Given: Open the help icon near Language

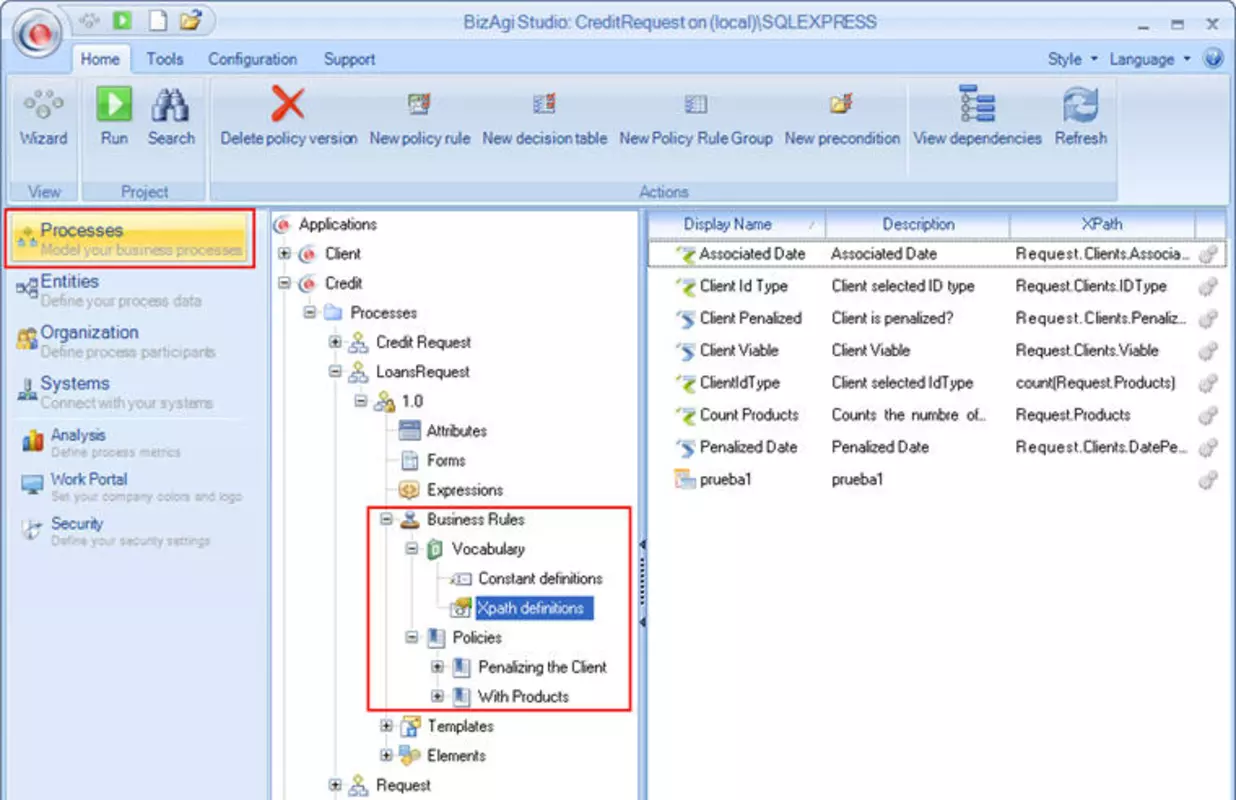Looking at the screenshot, I should pyautogui.click(x=1214, y=58).
